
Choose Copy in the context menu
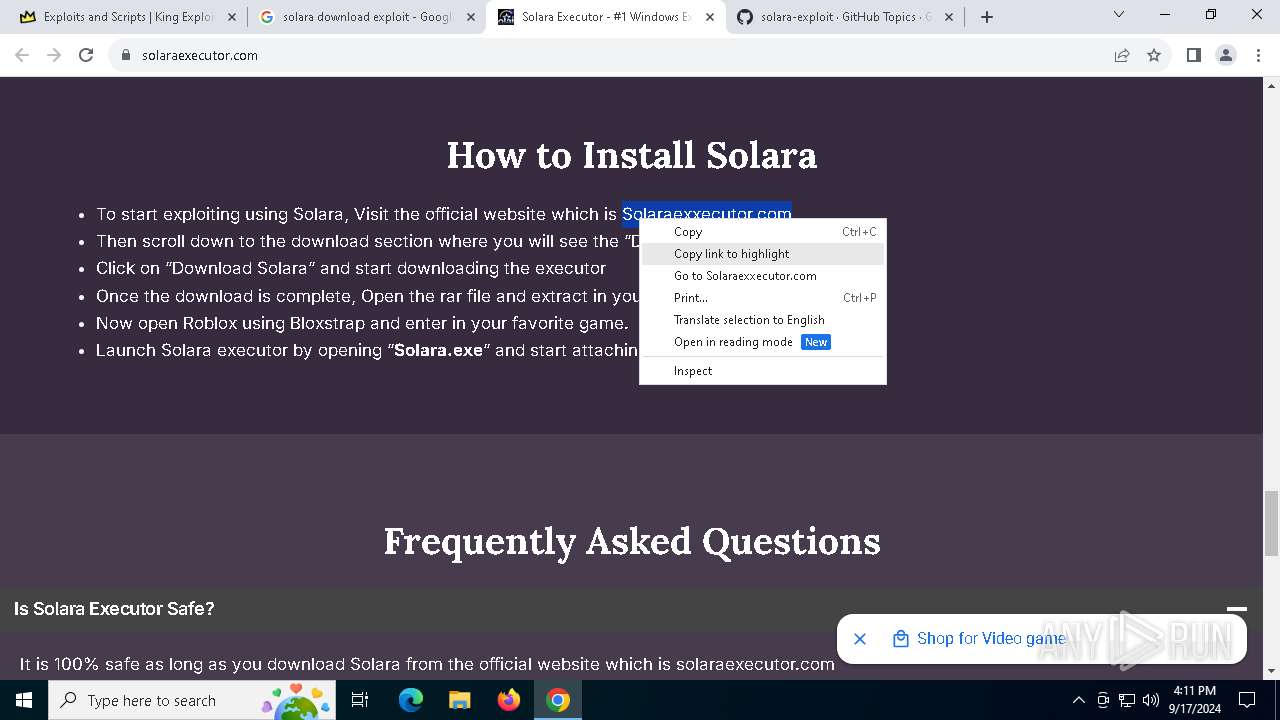coord(762,232)
